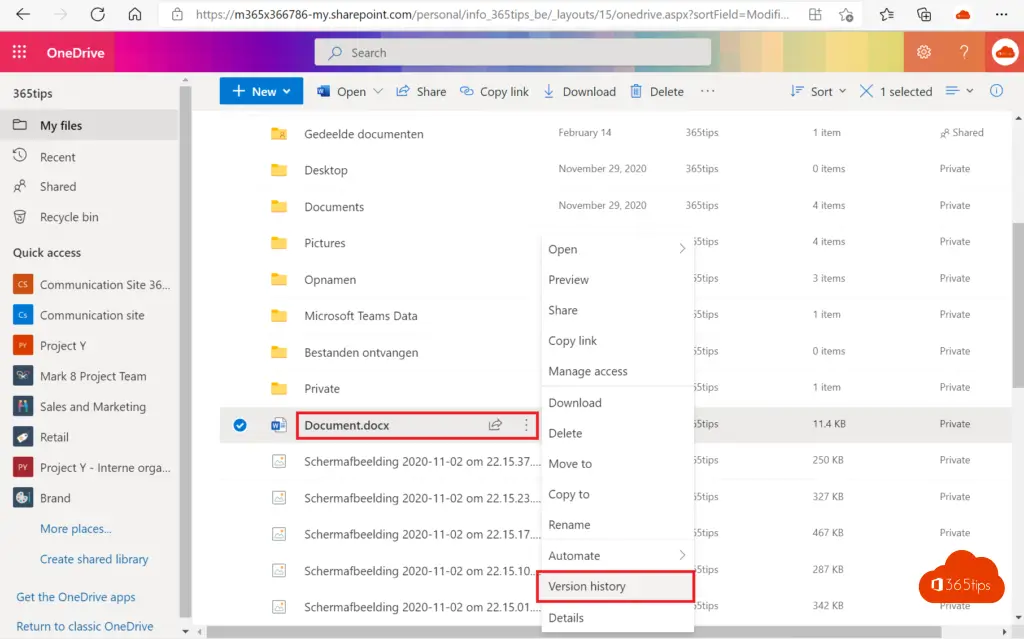Click Communication Site 36... site icon

(x=23, y=284)
